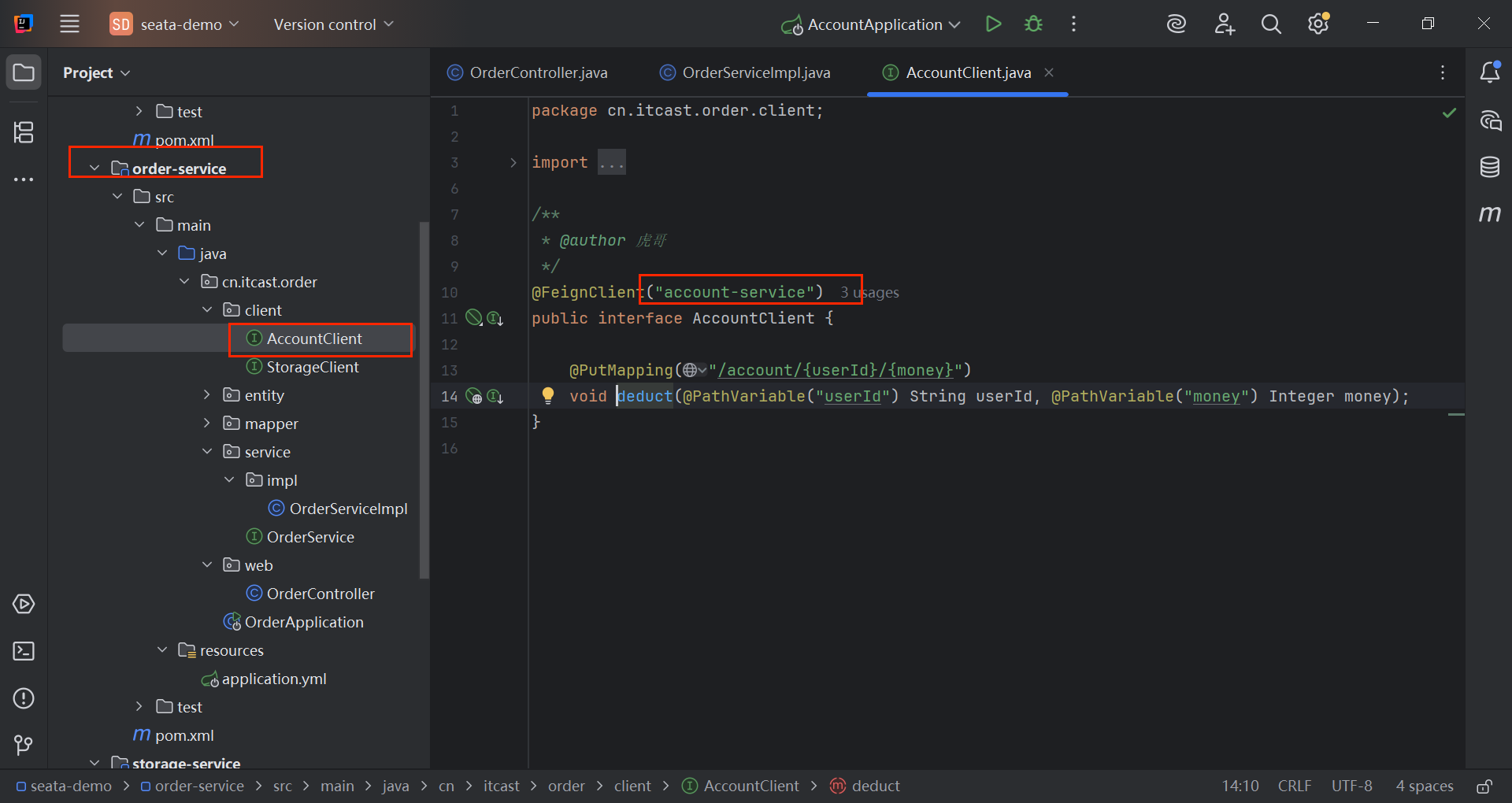Image resolution: width=1512 pixels, height=803 pixels.
Task: Open the Terminal tool window
Action: 24,651
